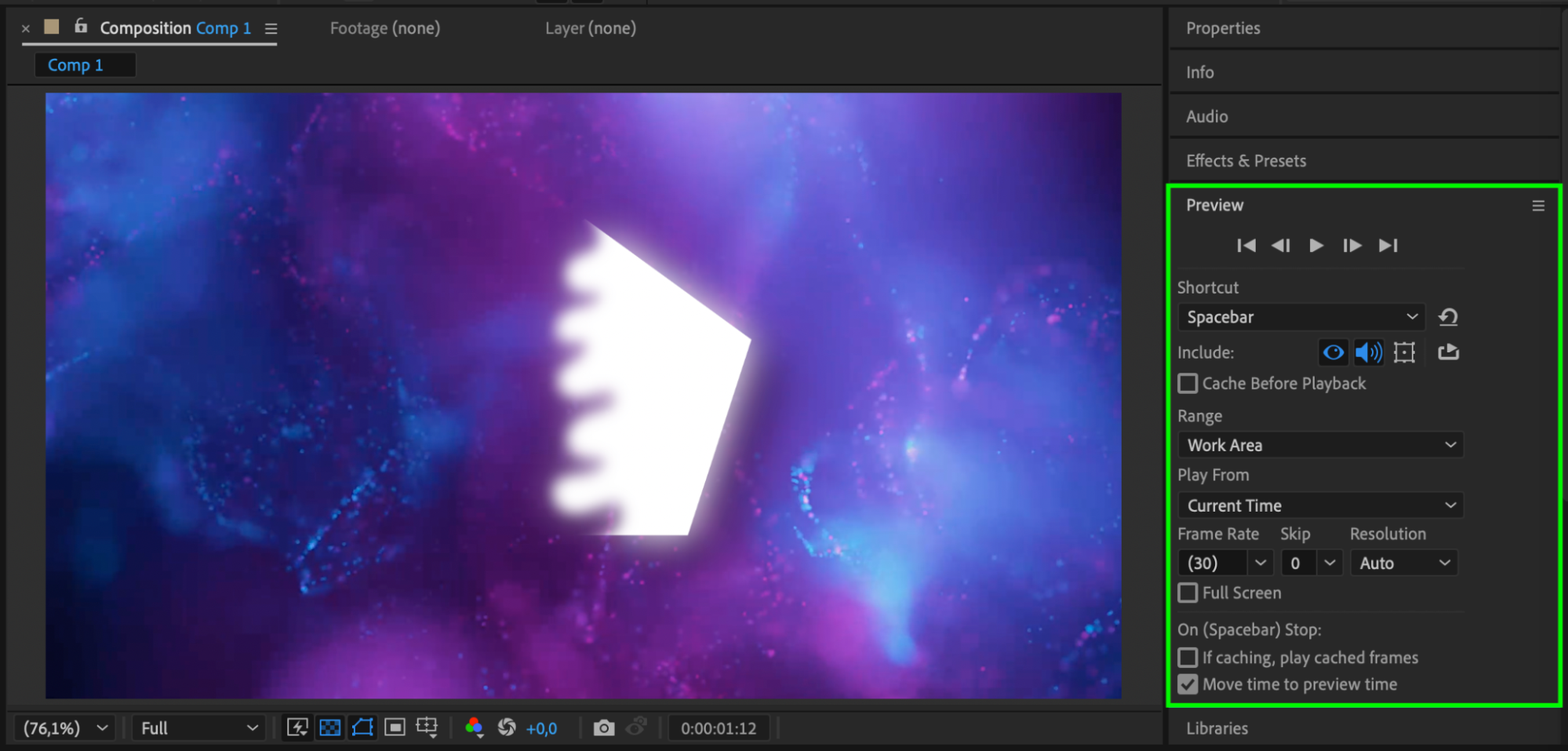Enable Cache Before Playback checkbox
This screenshot has height=751, width=1568.
click(x=1188, y=384)
